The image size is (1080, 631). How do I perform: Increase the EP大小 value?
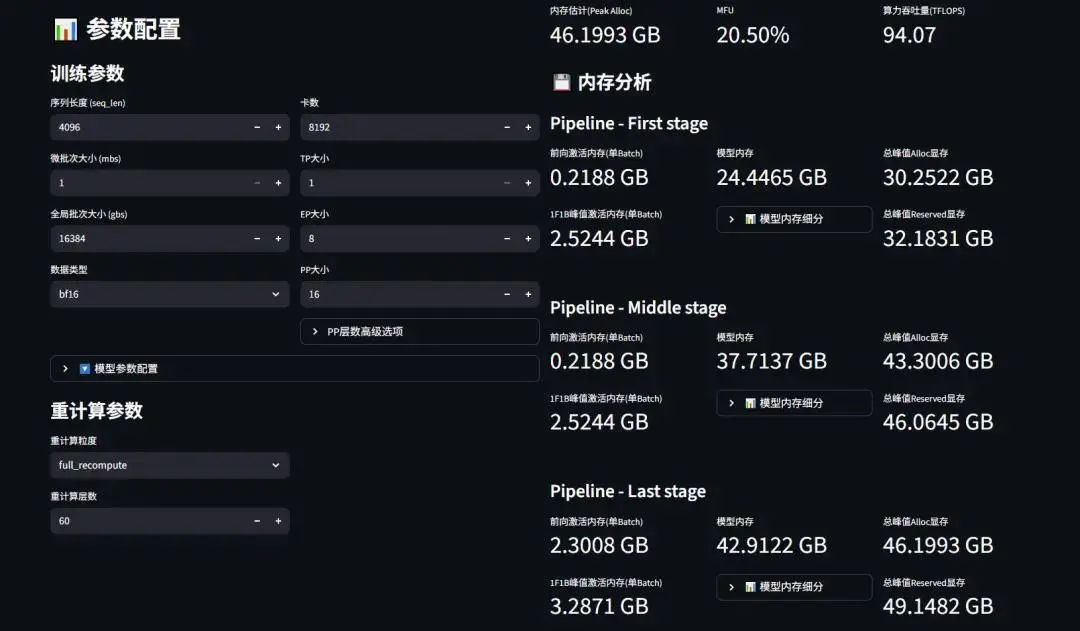[x=528, y=238]
